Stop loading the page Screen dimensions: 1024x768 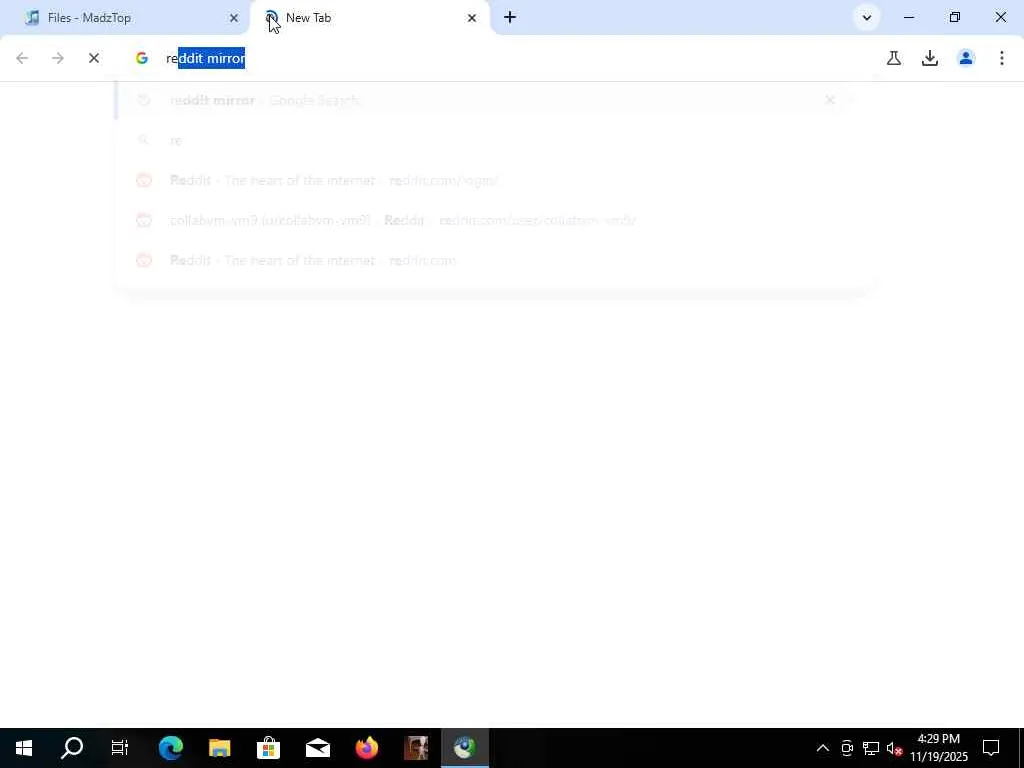click(x=94, y=58)
